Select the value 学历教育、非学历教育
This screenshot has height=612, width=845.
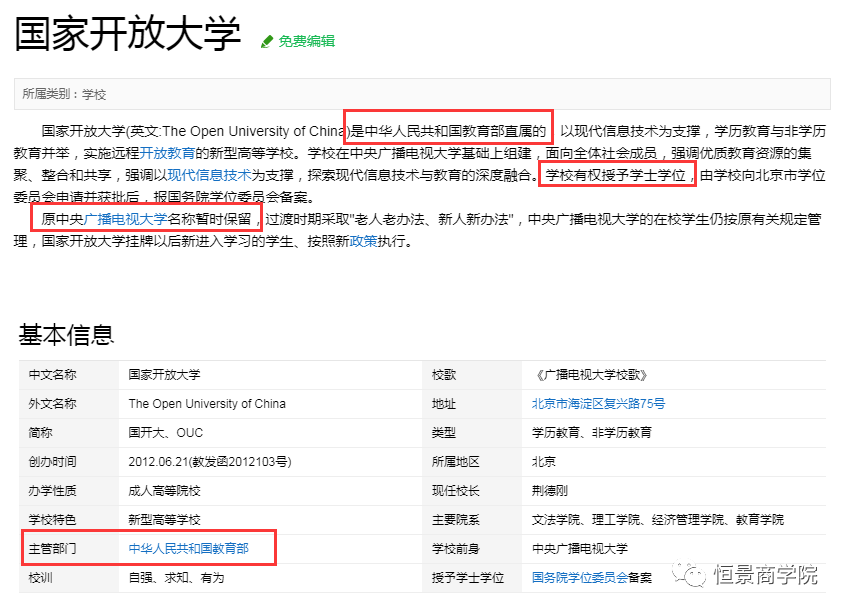[x=592, y=433]
